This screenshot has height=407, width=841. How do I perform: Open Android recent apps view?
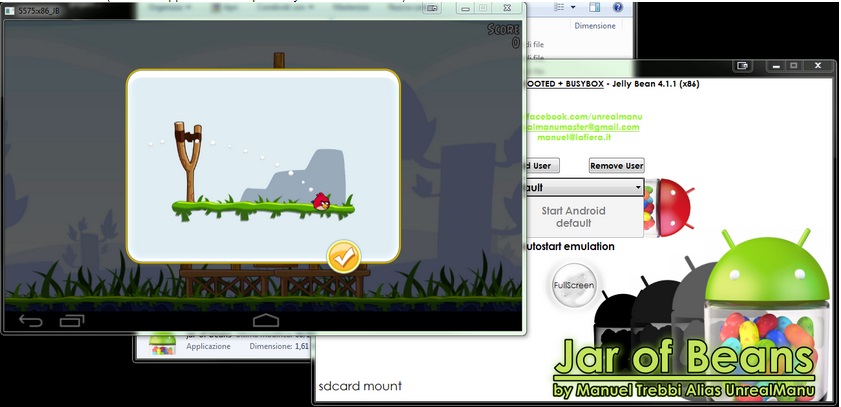[x=72, y=320]
